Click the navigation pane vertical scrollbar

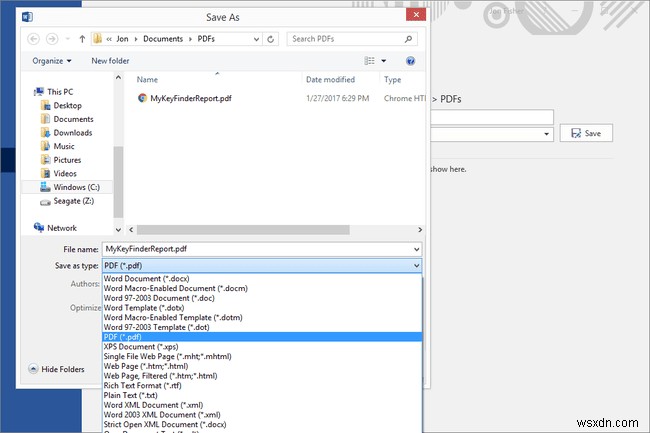[x=118, y=181]
